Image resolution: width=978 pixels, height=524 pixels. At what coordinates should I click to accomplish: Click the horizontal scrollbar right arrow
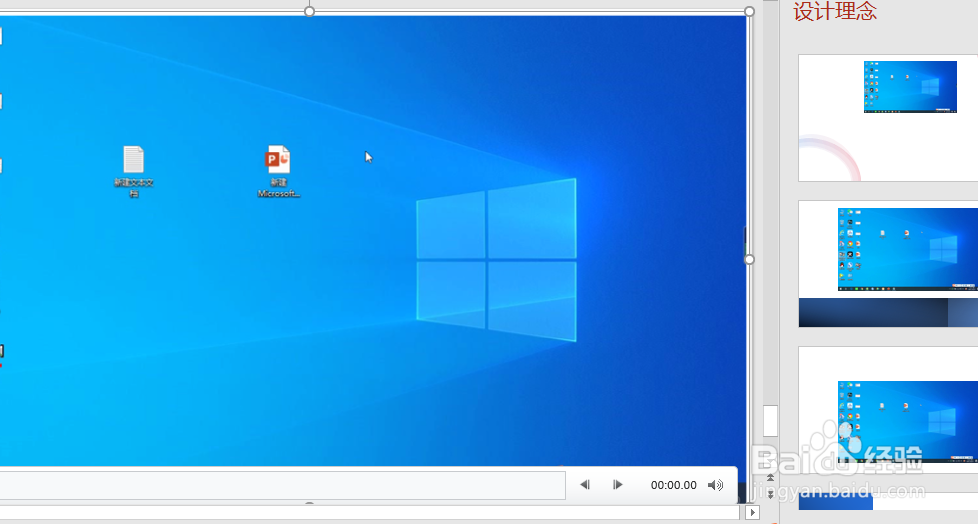pyautogui.click(x=753, y=512)
